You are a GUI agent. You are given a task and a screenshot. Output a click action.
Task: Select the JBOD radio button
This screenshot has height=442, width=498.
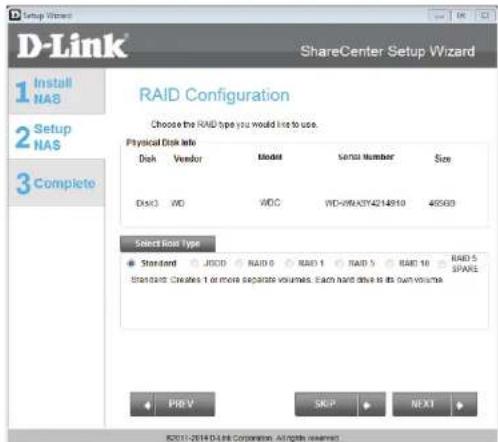tap(194, 263)
